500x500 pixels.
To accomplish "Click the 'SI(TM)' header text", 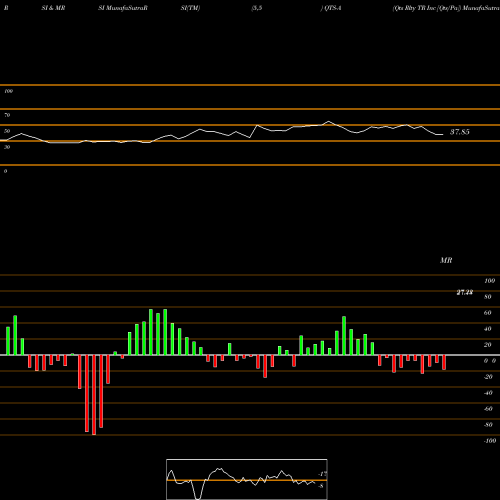I will coord(190,8).
